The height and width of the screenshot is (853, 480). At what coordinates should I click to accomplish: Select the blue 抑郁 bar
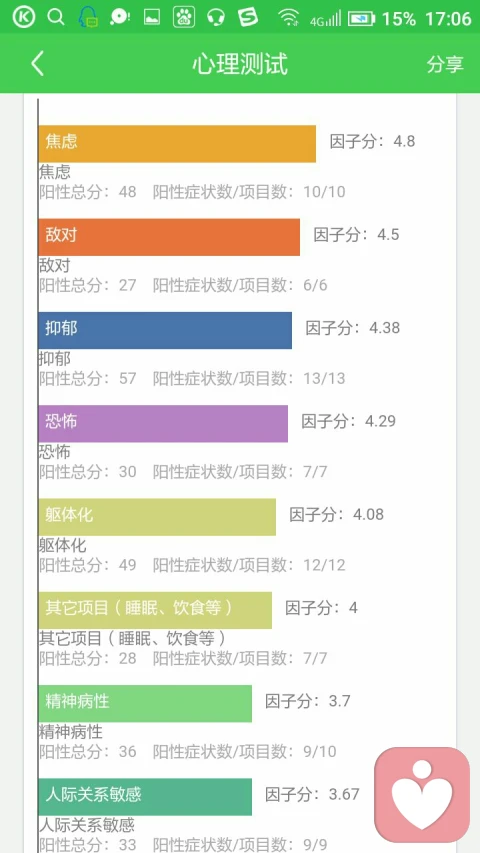tap(165, 330)
